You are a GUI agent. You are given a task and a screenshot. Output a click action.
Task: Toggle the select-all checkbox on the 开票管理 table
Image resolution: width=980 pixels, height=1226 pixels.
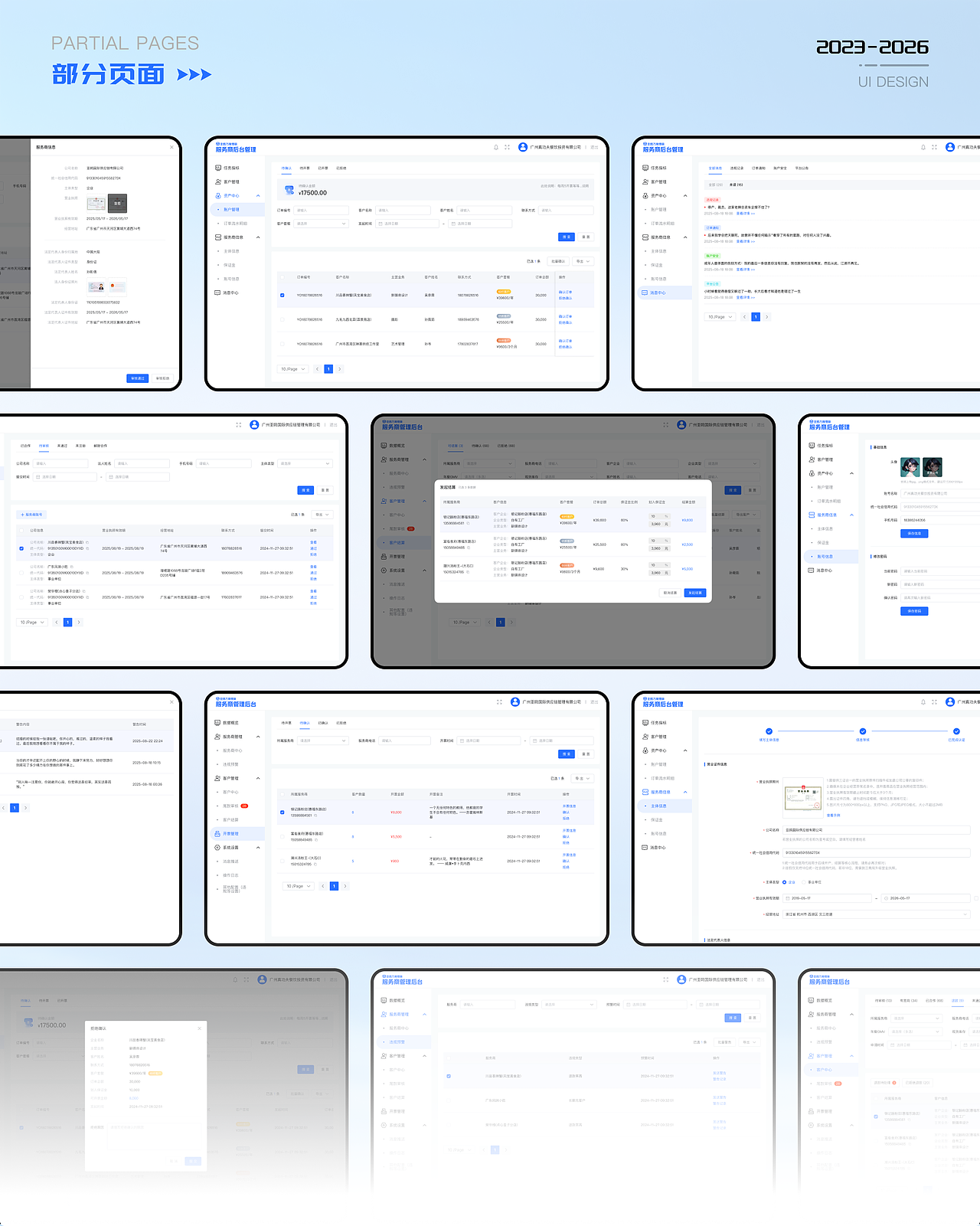coord(283,794)
